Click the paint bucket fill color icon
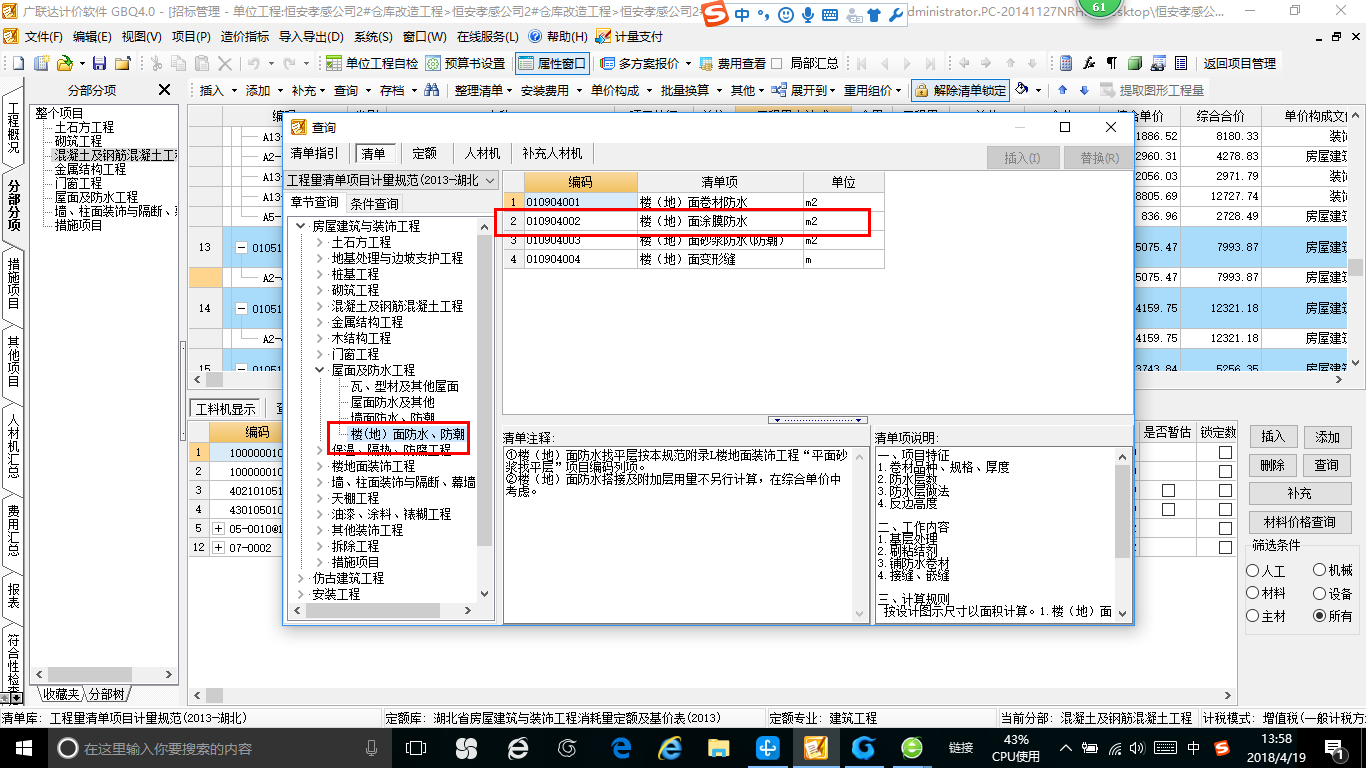This screenshot has width=1366, height=768. pos(1021,90)
